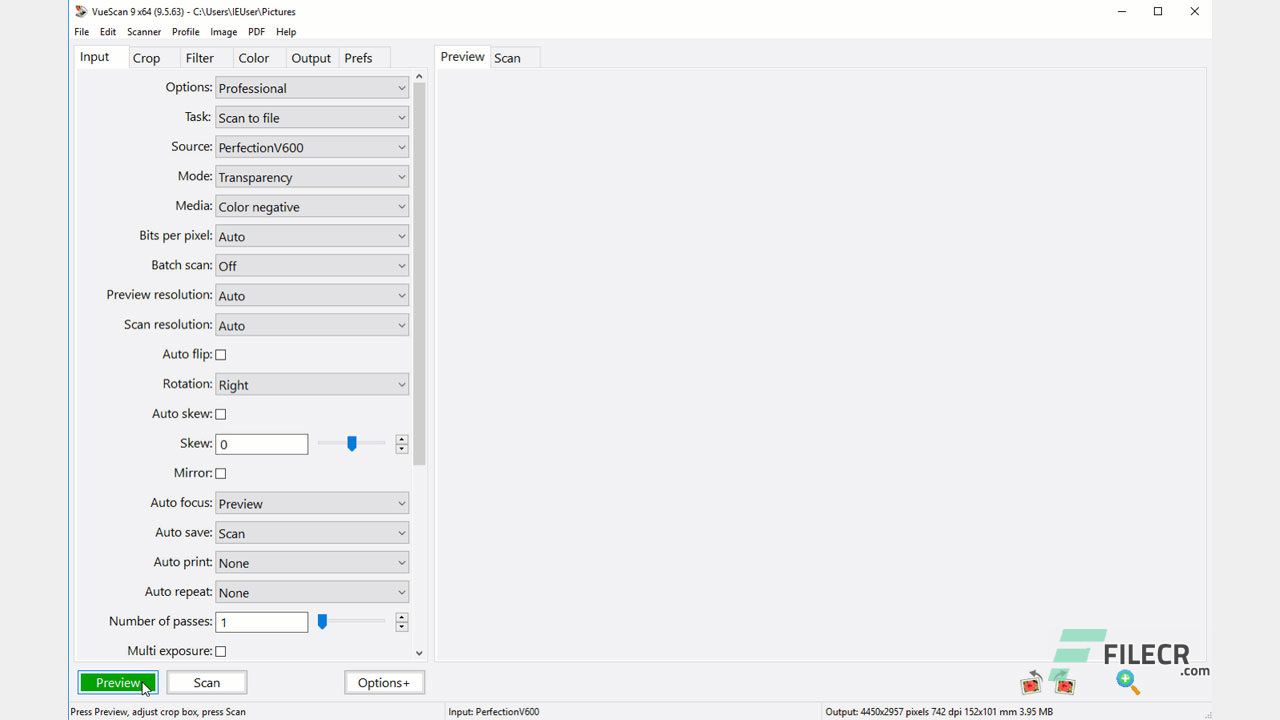Click the rotate image left icon
Image resolution: width=1280 pixels, height=720 pixels.
tap(1031, 684)
